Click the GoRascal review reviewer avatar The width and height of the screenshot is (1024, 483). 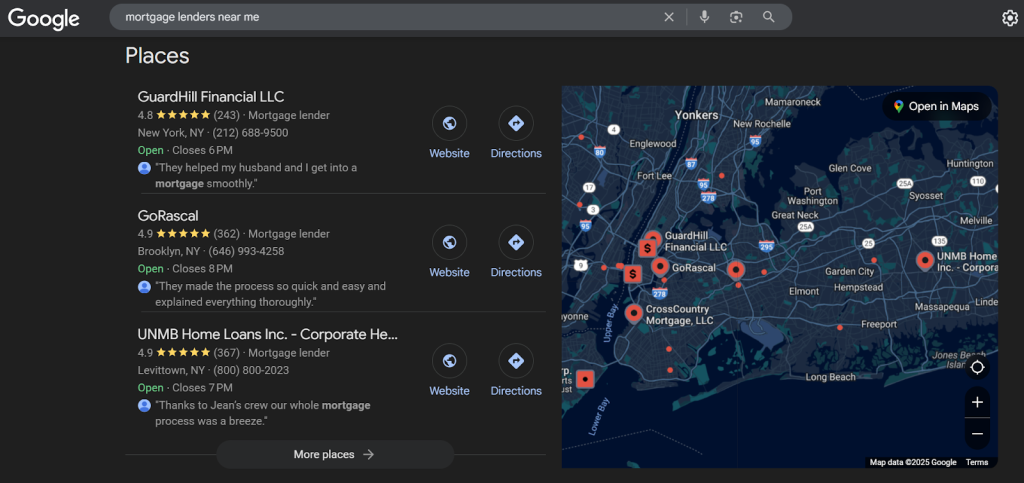pyautogui.click(x=144, y=287)
